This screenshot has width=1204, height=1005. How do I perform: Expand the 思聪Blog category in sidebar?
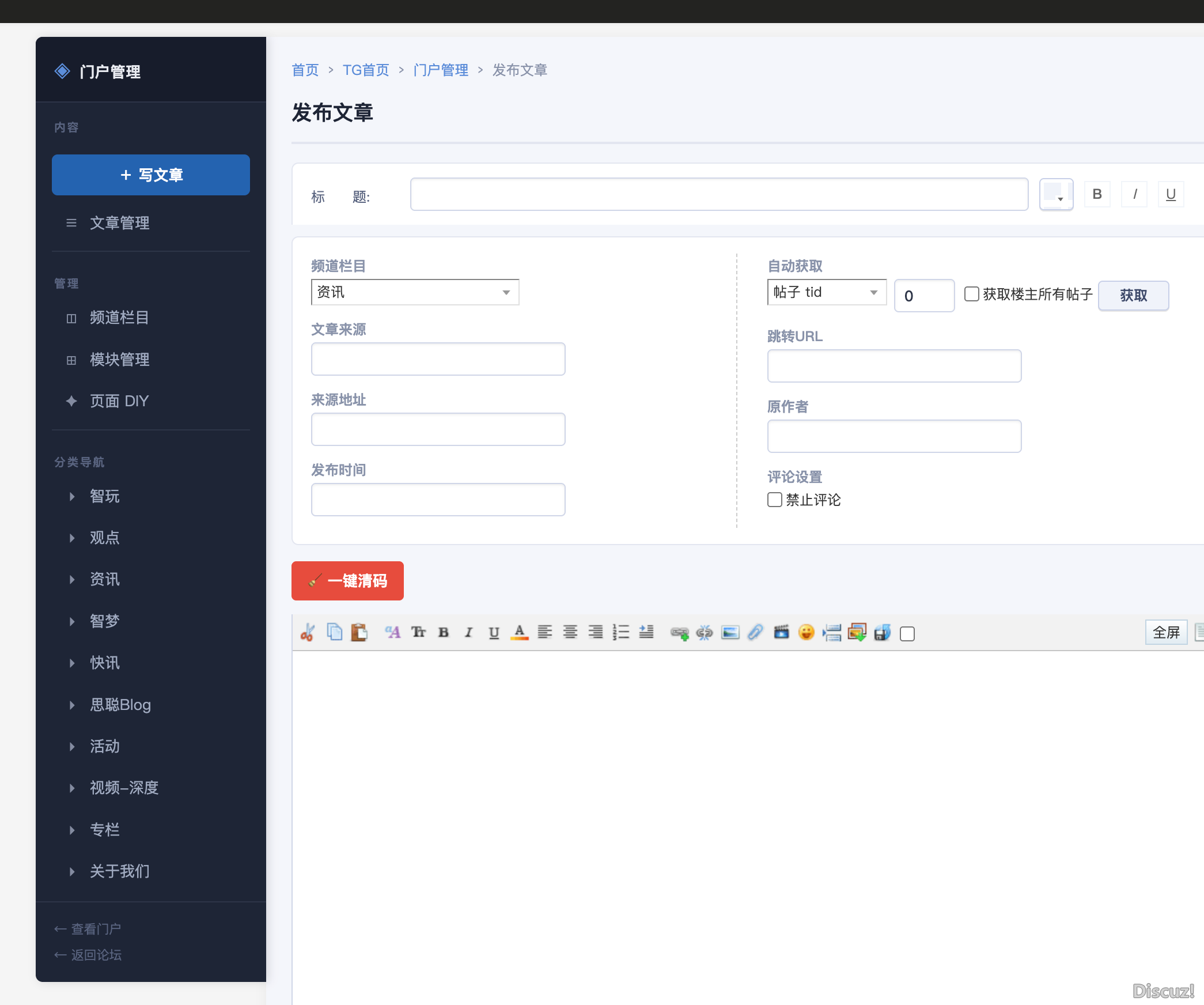[120, 705]
